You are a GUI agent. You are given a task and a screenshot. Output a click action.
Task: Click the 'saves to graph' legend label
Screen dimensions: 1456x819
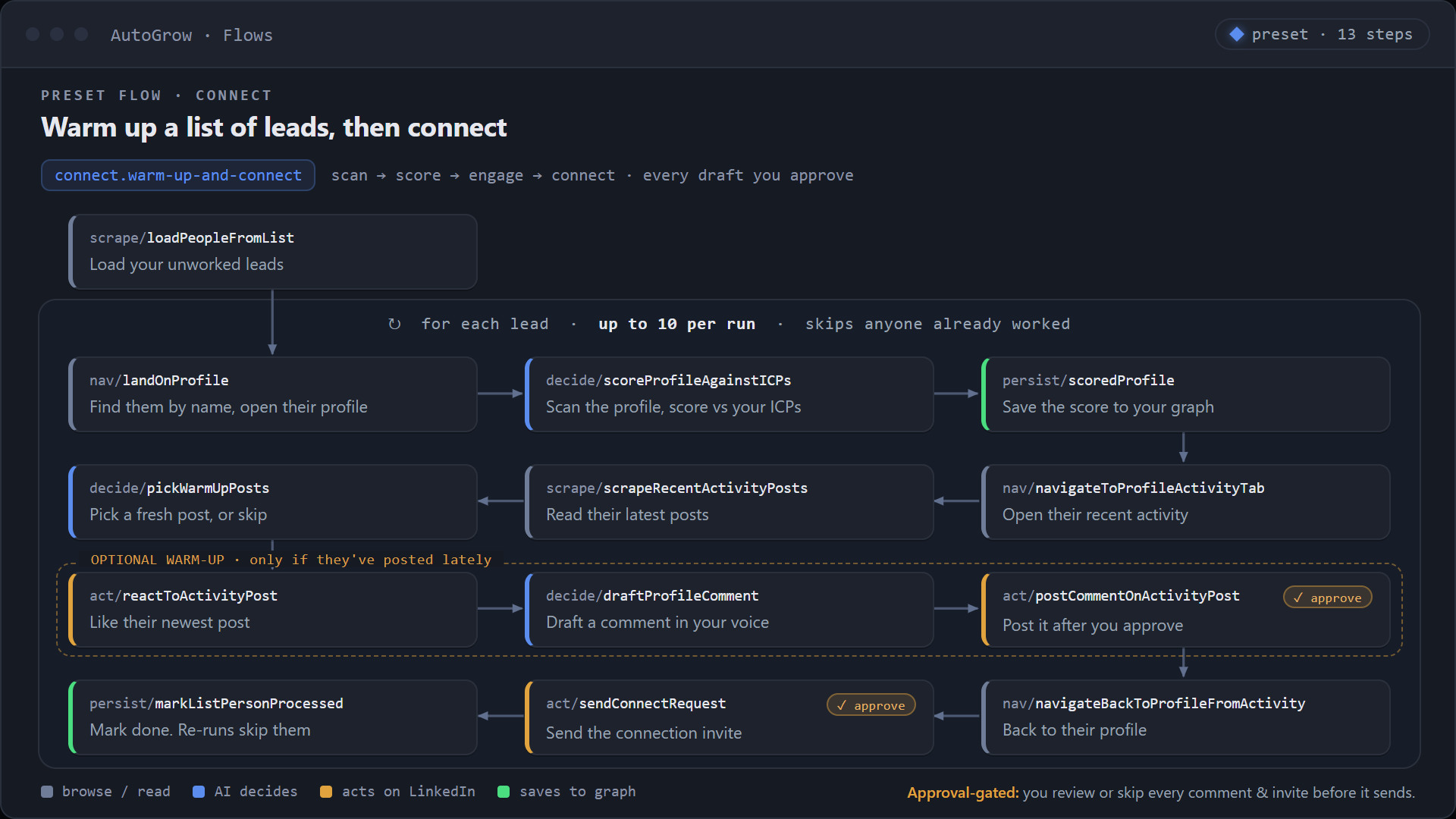(x=577, y=792)
